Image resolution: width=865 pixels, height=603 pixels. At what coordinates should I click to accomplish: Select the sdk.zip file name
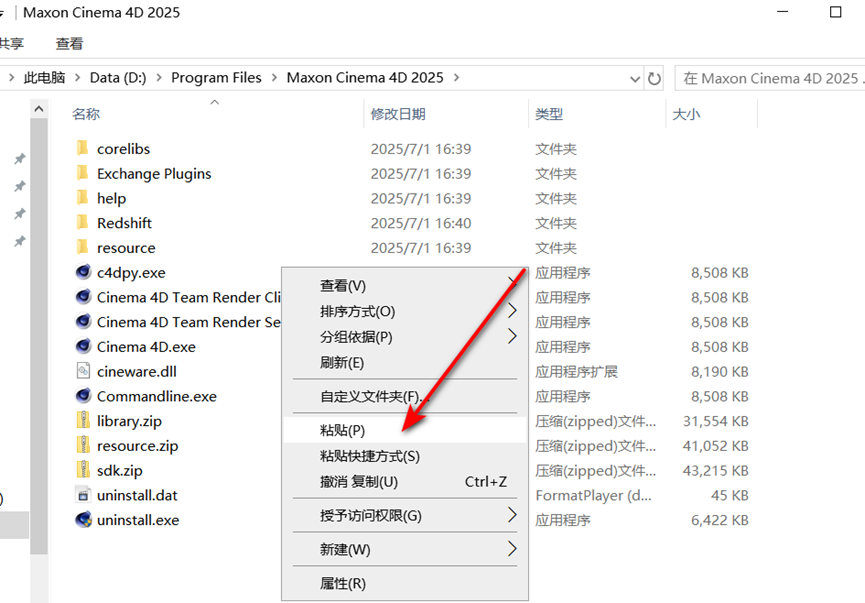pyautogui.click(x=120, y=471)
